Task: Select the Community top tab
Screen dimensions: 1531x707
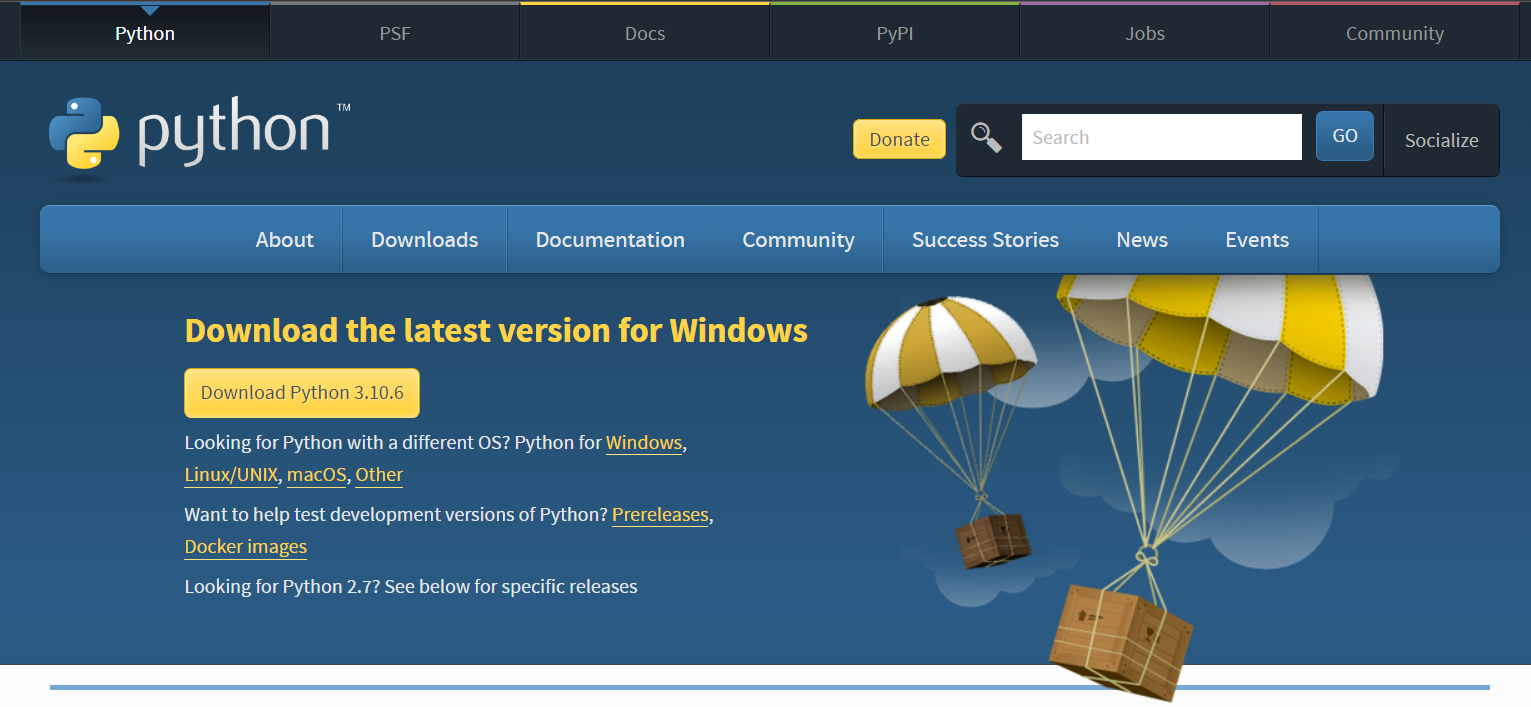Action: (x=1395, y=33)
